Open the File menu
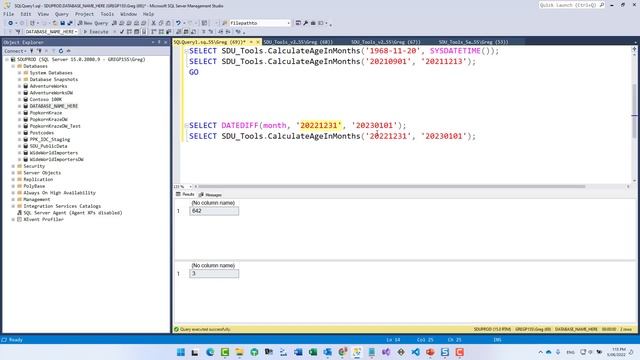 point(9,14)
